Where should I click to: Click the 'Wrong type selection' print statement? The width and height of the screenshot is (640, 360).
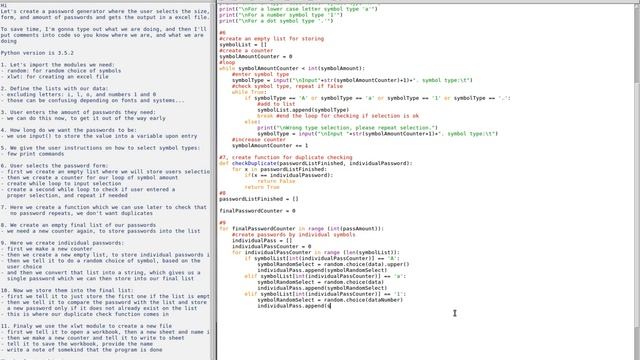pos(347,128)
